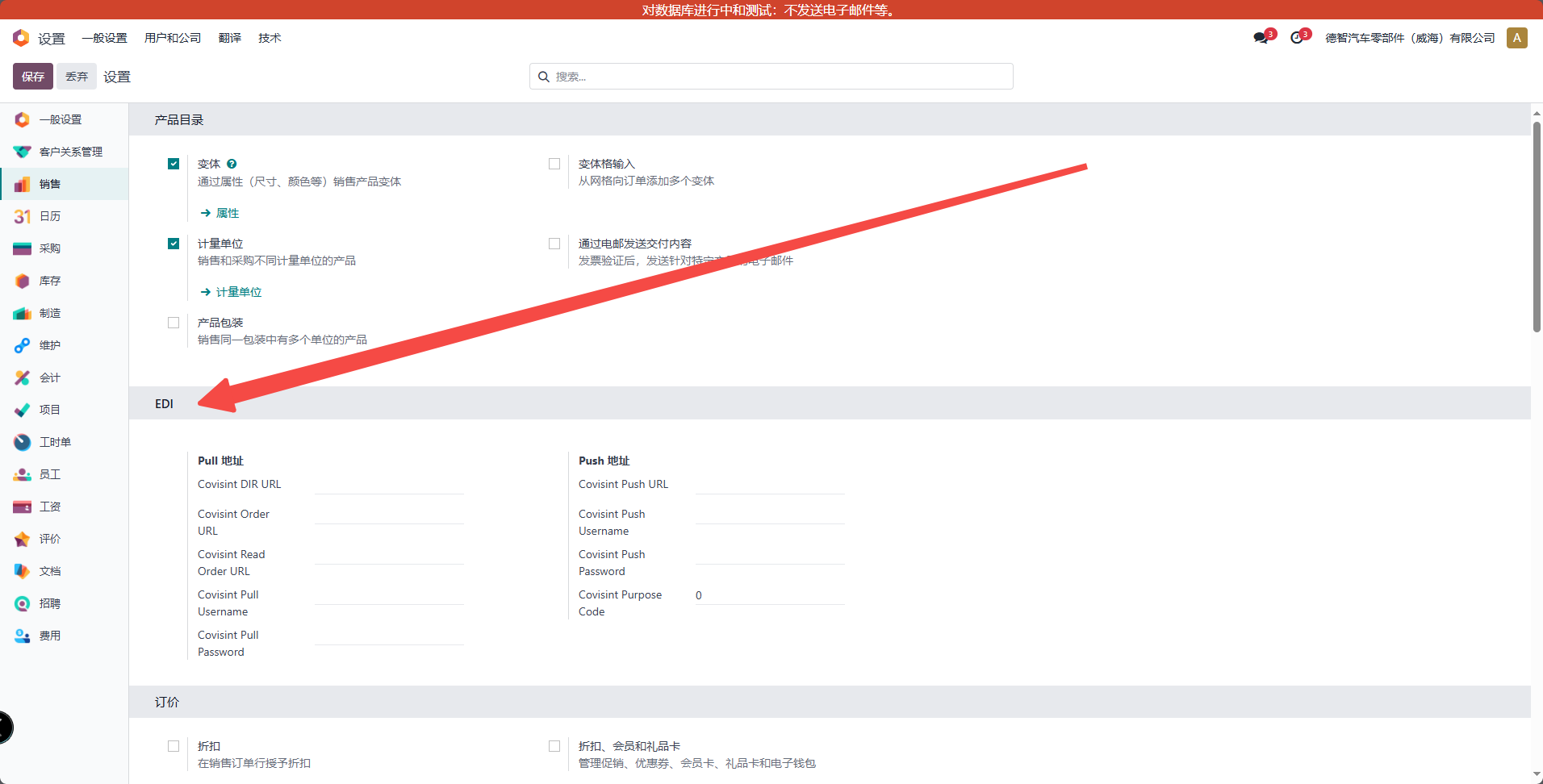
Task: Enable the 产品包装 checkbox
Action: 174,323
